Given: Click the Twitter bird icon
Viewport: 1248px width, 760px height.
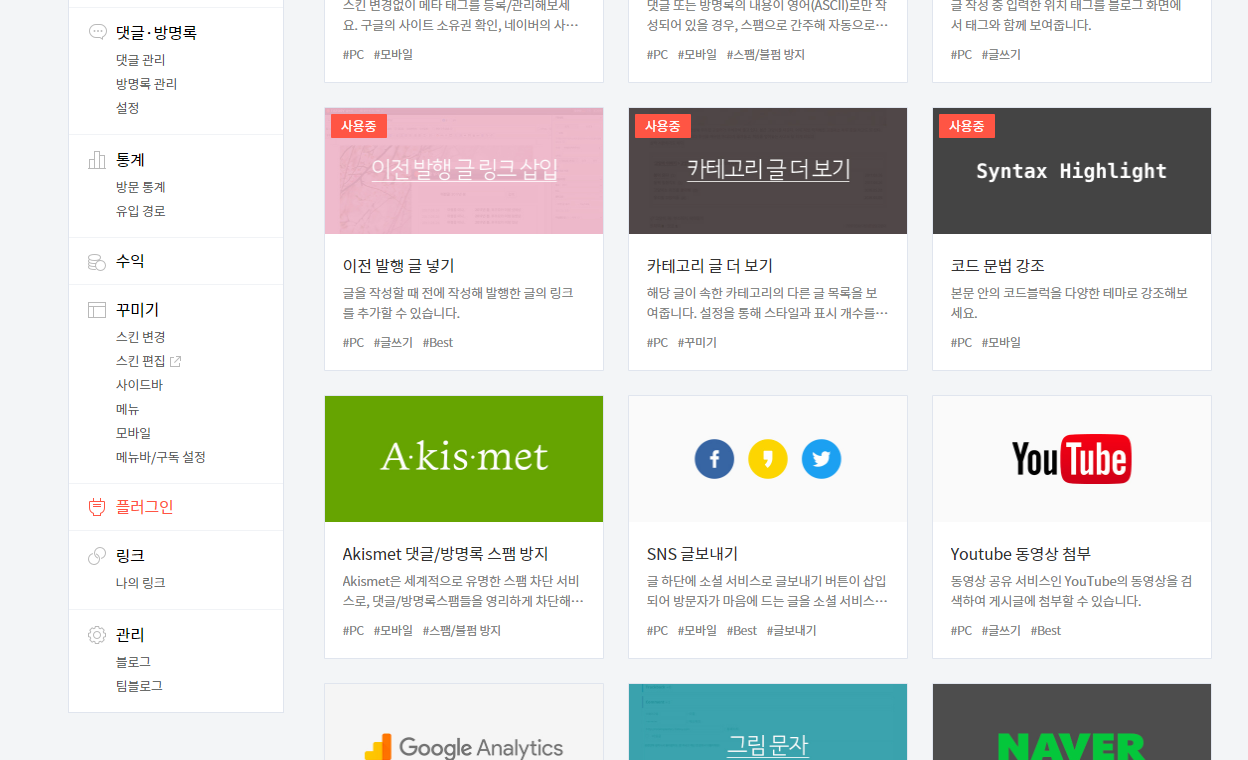Looking at the screenshot, I should 821,459.
